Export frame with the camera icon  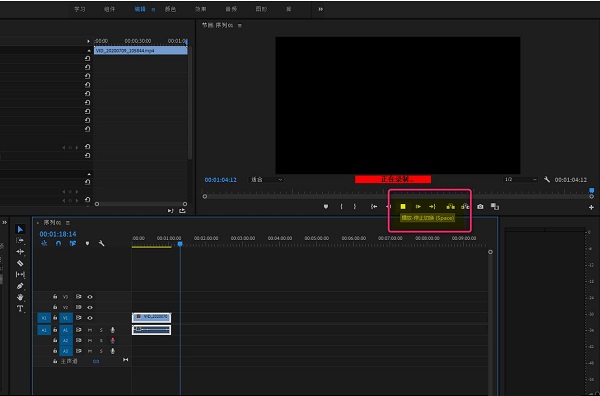click(x=480, y=207)
